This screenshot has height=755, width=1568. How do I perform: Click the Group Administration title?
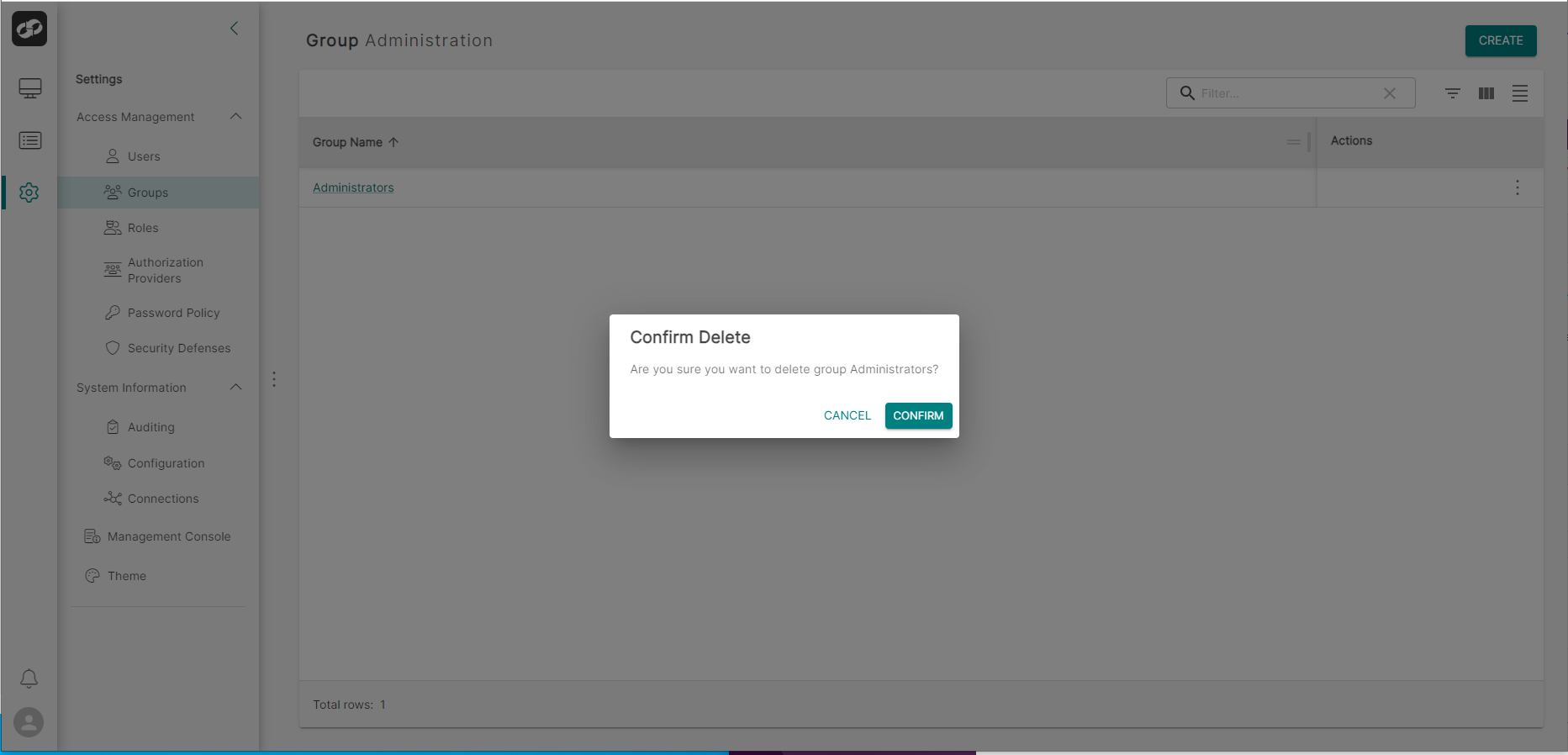click(x=399, y=40)
